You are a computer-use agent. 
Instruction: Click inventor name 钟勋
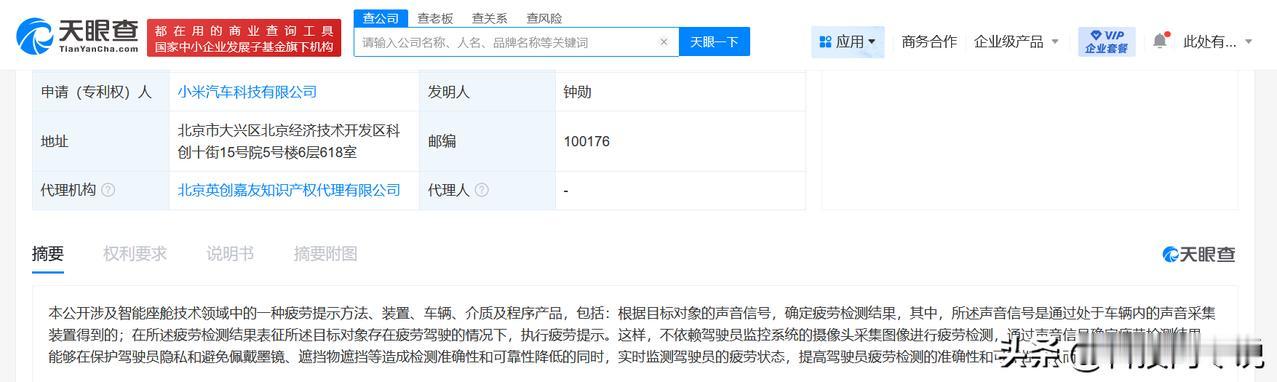click(x=577, y=92)
